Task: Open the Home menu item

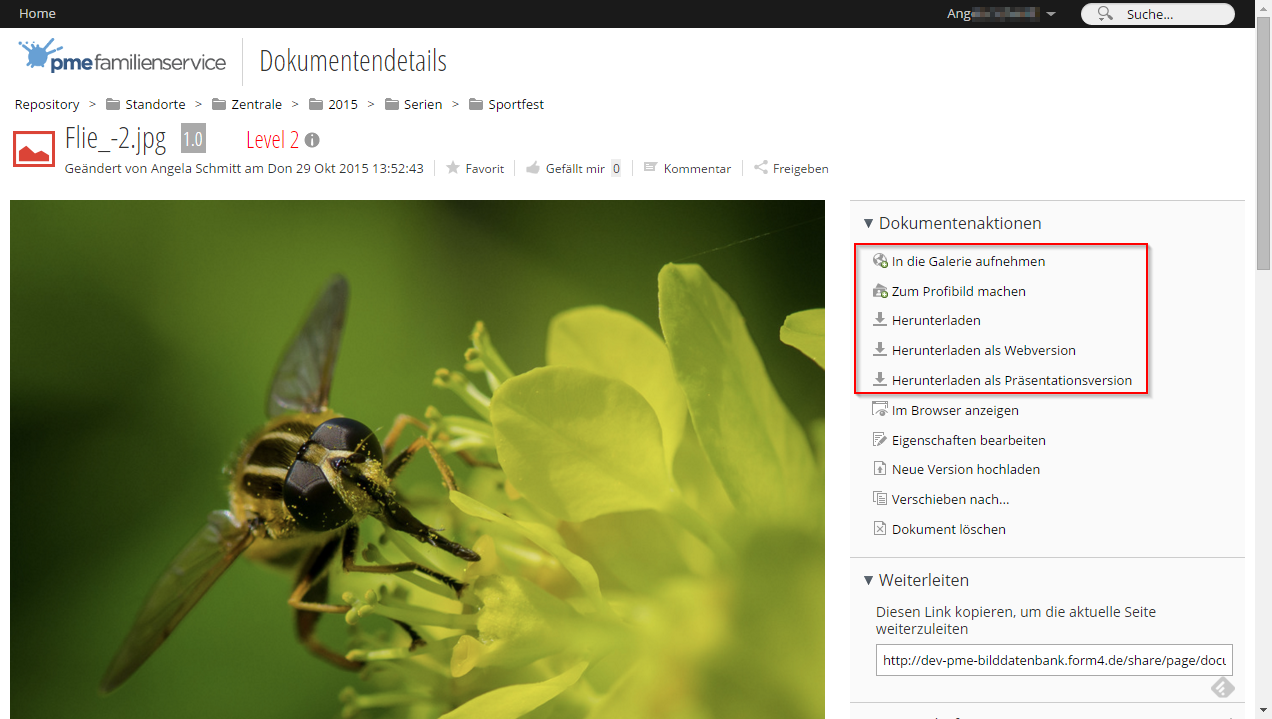Action: tap(37, 14)
